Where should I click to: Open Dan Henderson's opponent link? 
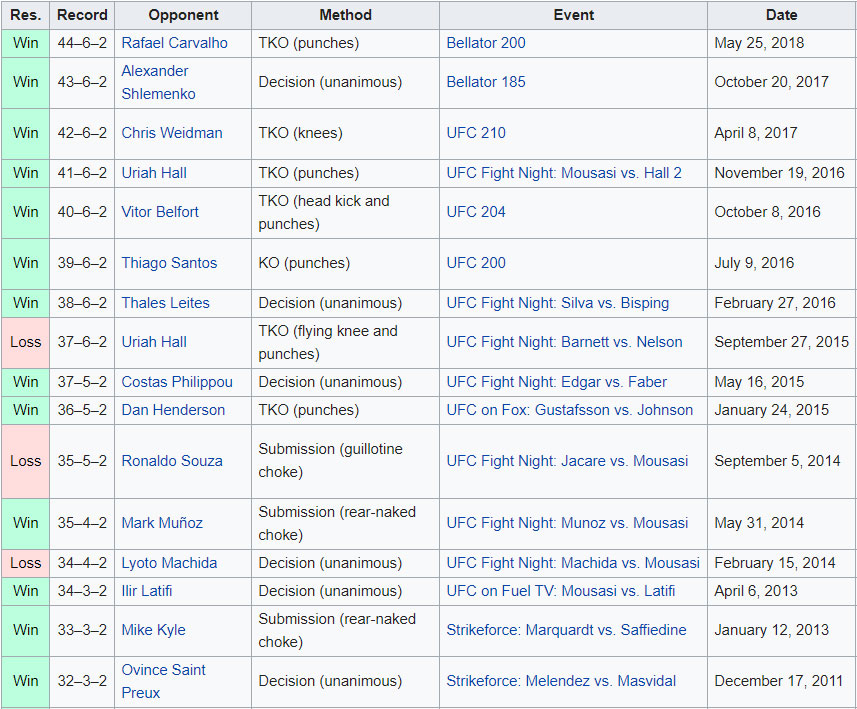[x=173, y=410]
